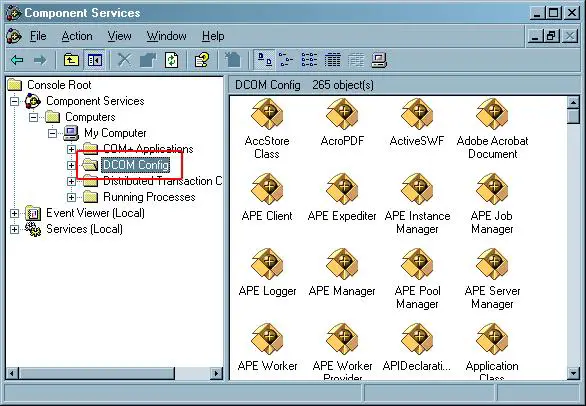This screenshot has width=586, height=406.
Task: Click the list pane scroll down arrow
Action: [573, 373]
